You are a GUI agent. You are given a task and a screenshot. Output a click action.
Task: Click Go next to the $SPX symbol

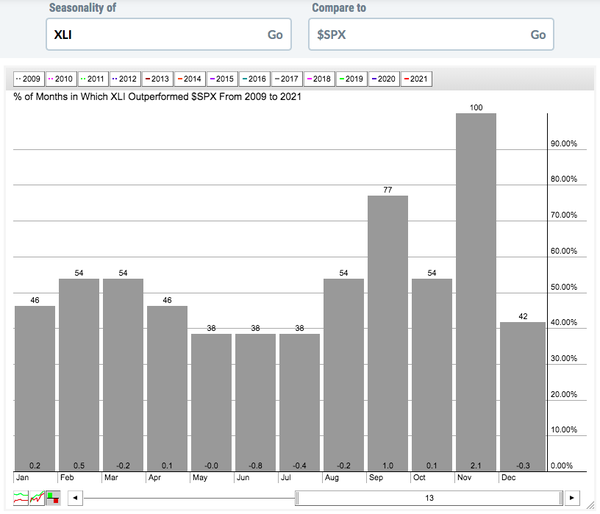point(538,34)
